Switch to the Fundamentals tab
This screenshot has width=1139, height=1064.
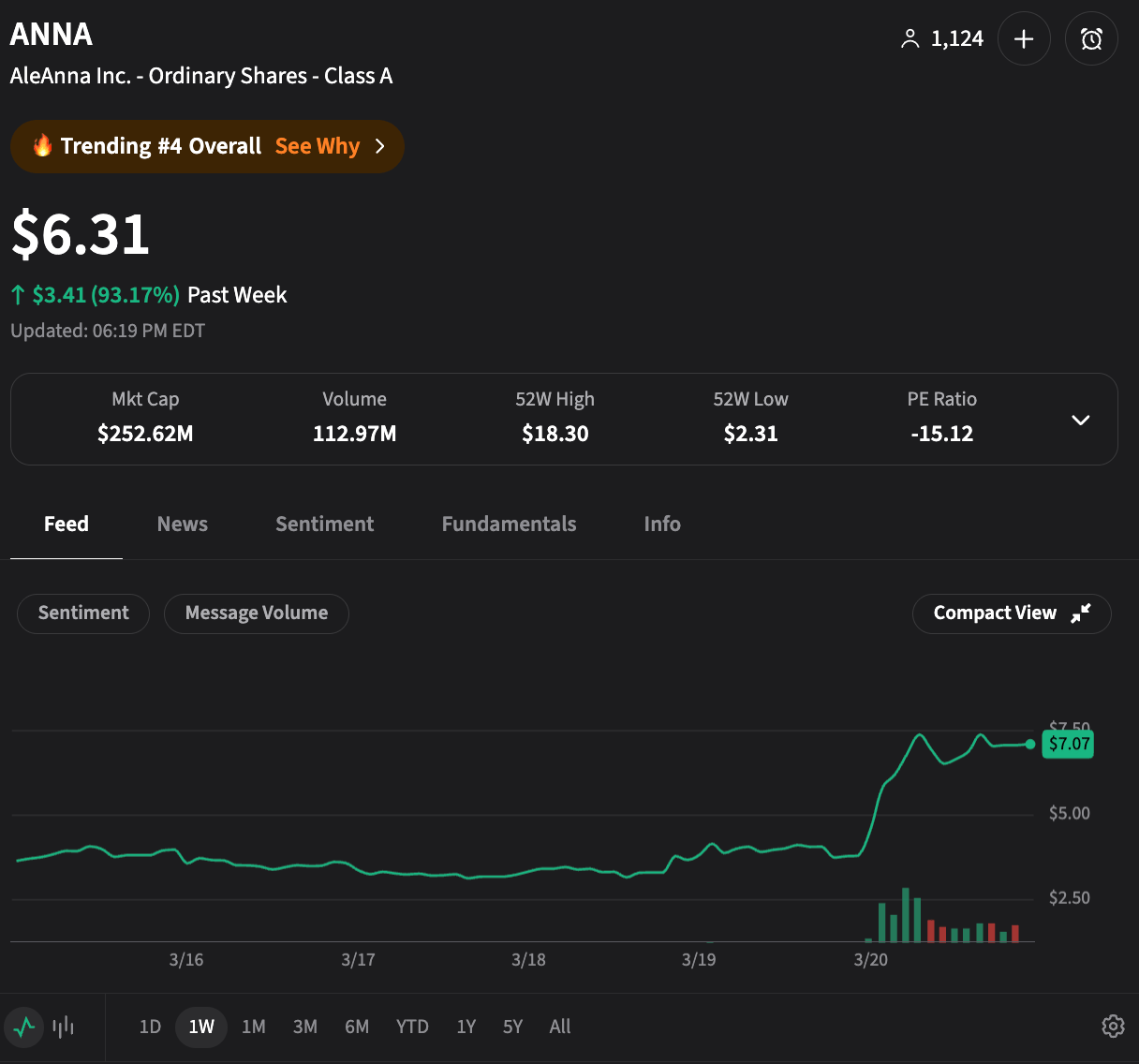(x=509, y=525)
